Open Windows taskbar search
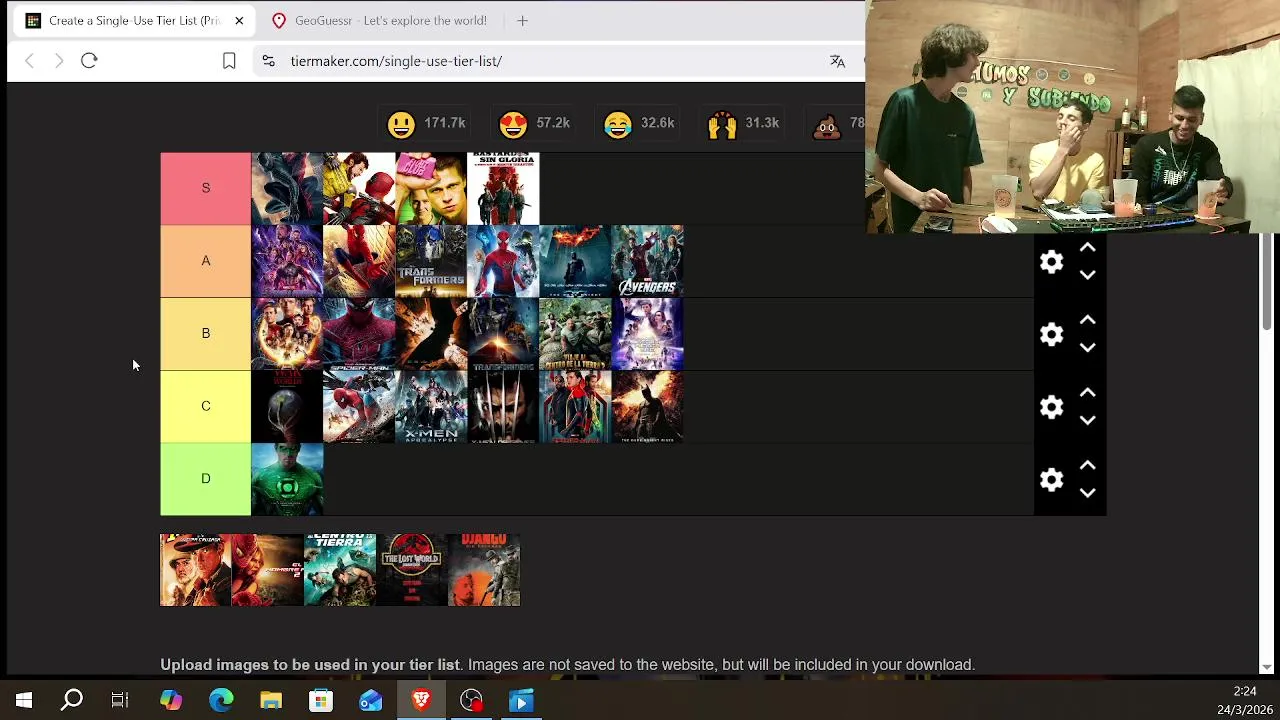Screen dimensions: 1280x720 point(72,701)
